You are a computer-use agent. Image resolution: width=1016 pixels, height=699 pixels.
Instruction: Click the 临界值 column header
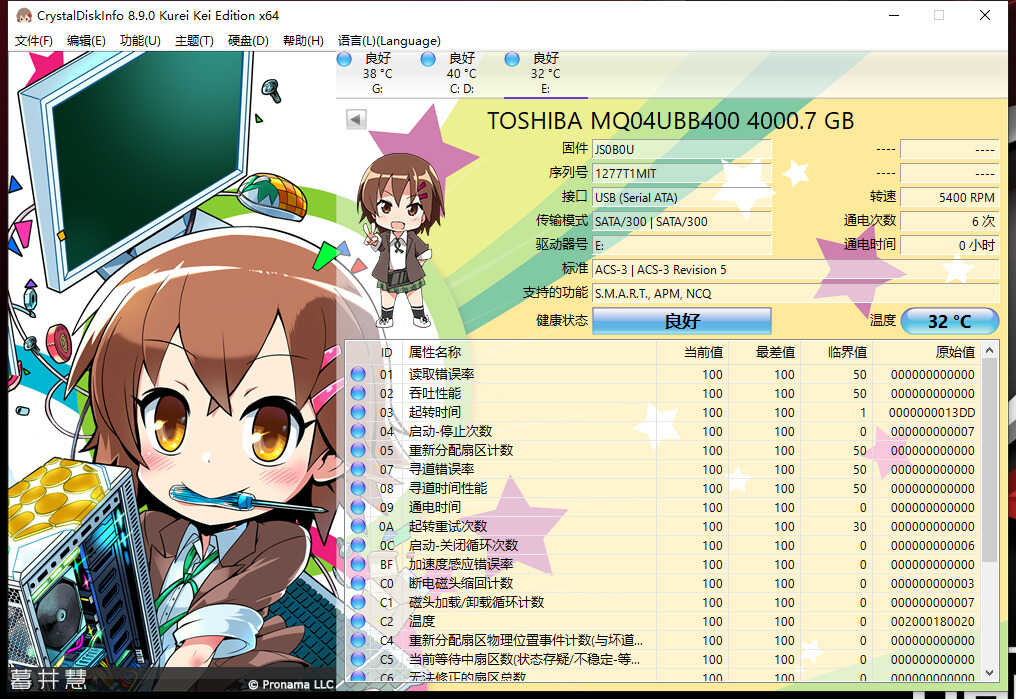point(837,352)
